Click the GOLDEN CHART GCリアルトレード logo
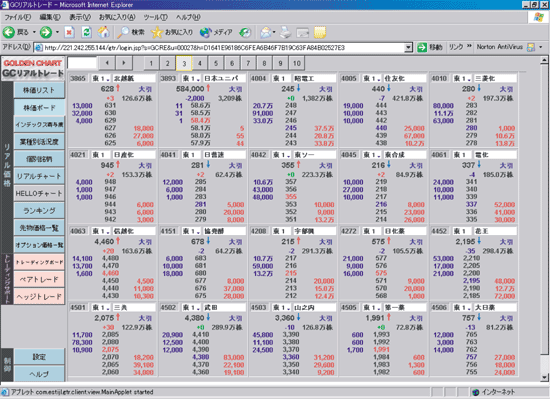This screenshot has height=399, width=550. 33,68
